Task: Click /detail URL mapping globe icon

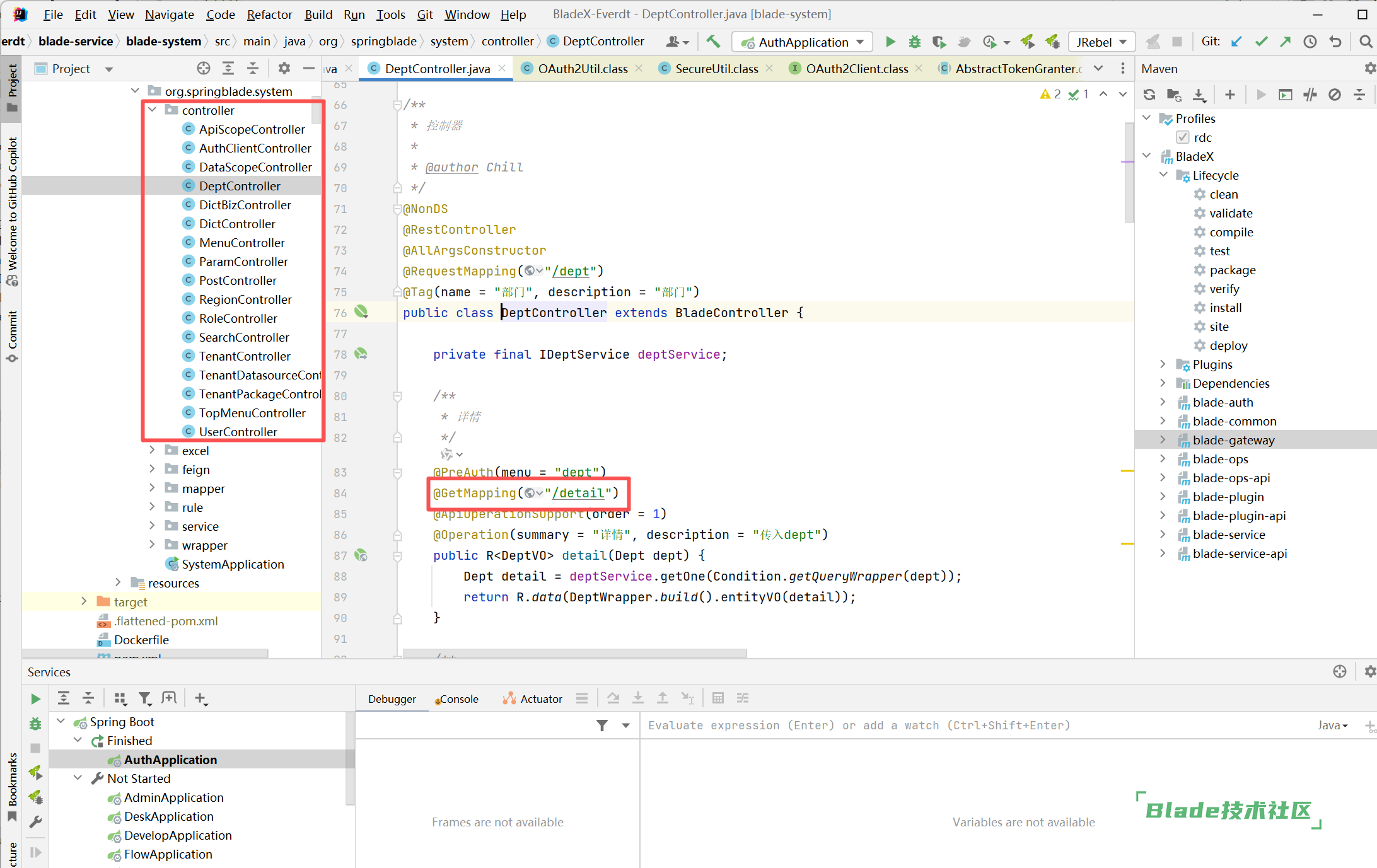Action: click(x=530, y=493)
